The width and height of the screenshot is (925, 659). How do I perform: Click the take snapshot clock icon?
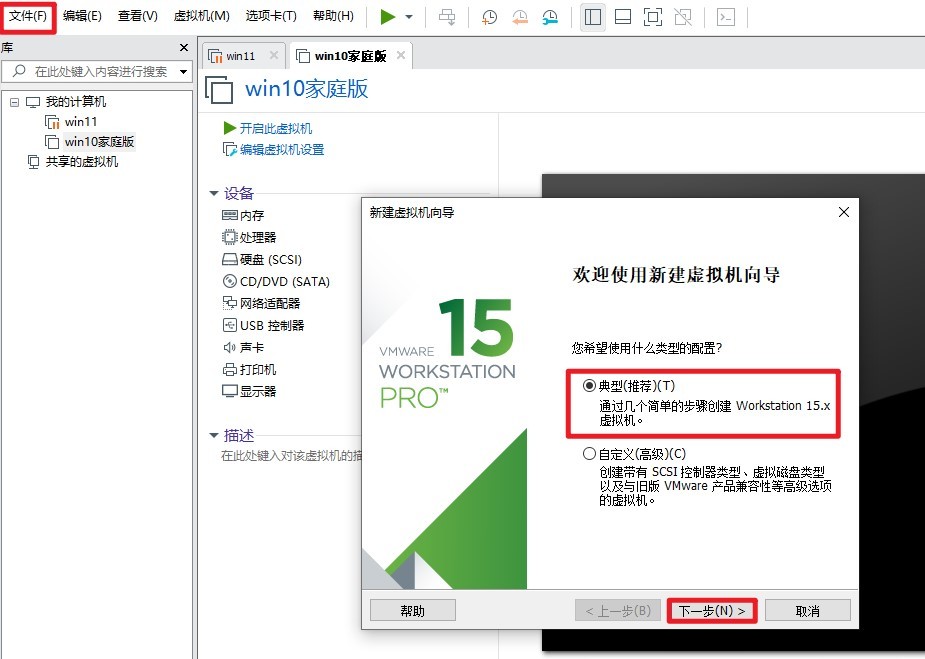[489, 17]
